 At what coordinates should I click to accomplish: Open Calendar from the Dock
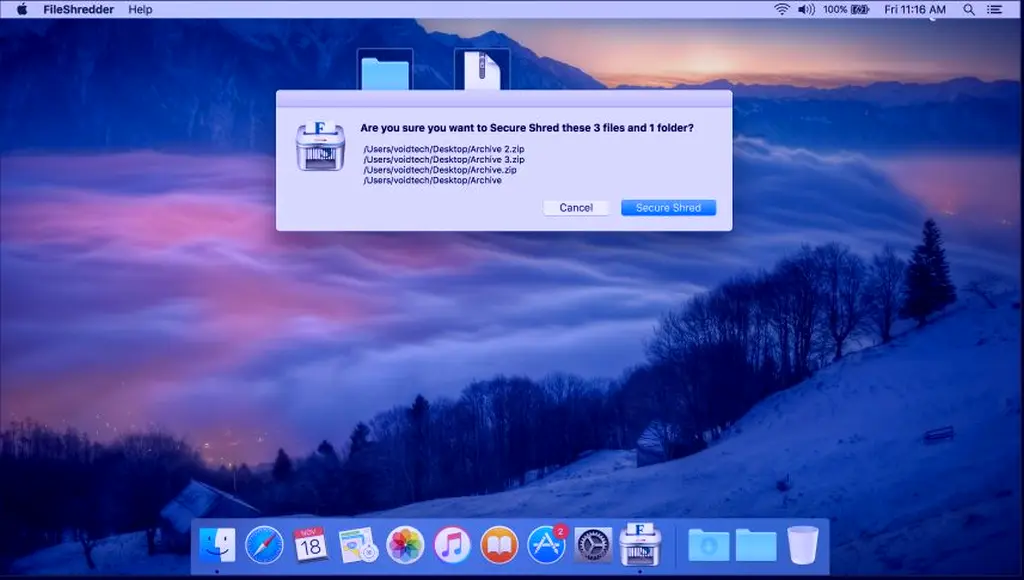click(311, 545)
